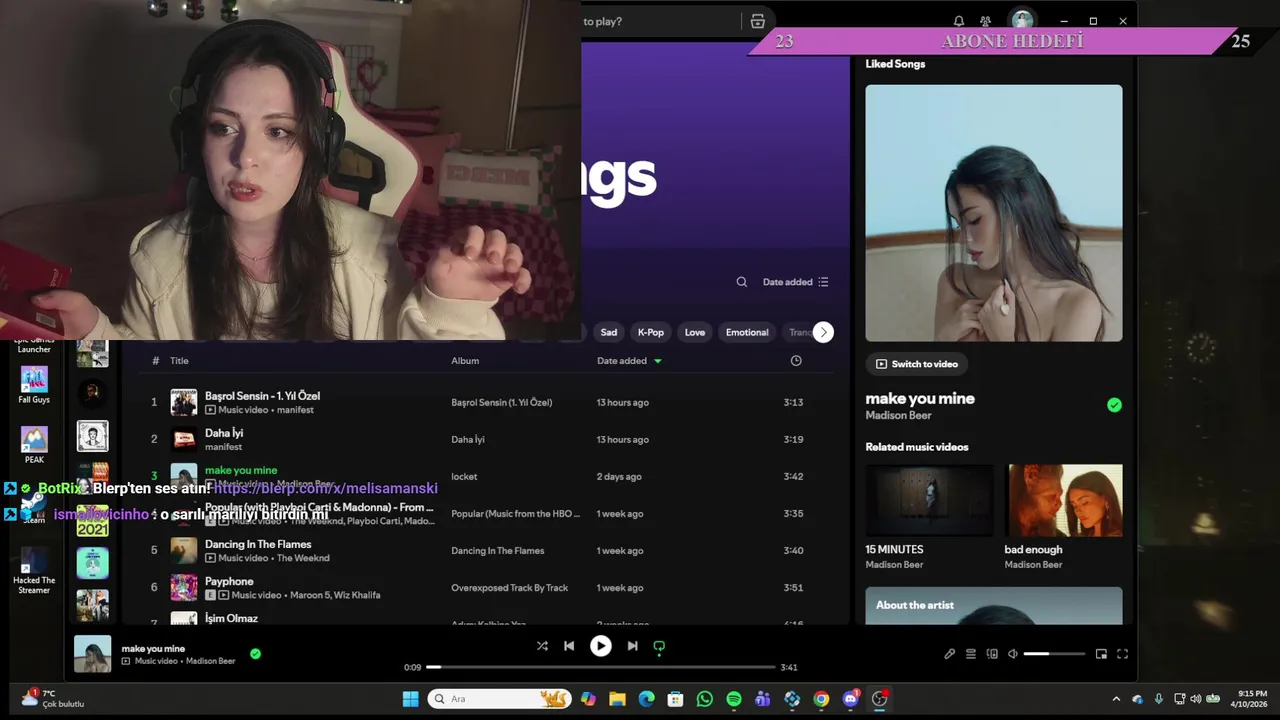Click the taskbar Ara search box
1280x720 pixels.
tap(500, 699)
